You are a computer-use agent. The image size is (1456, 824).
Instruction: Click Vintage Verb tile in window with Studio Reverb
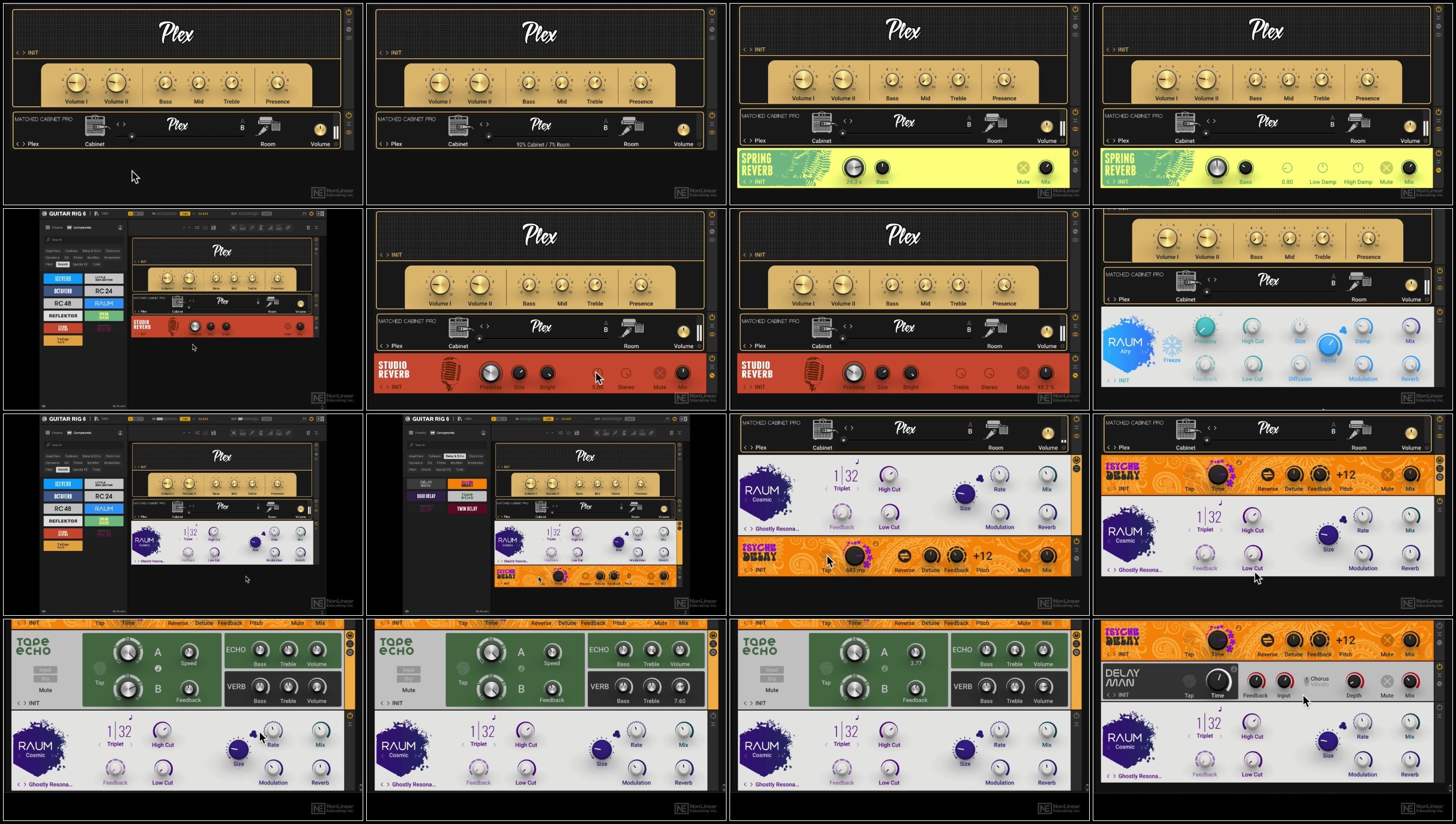63,340
